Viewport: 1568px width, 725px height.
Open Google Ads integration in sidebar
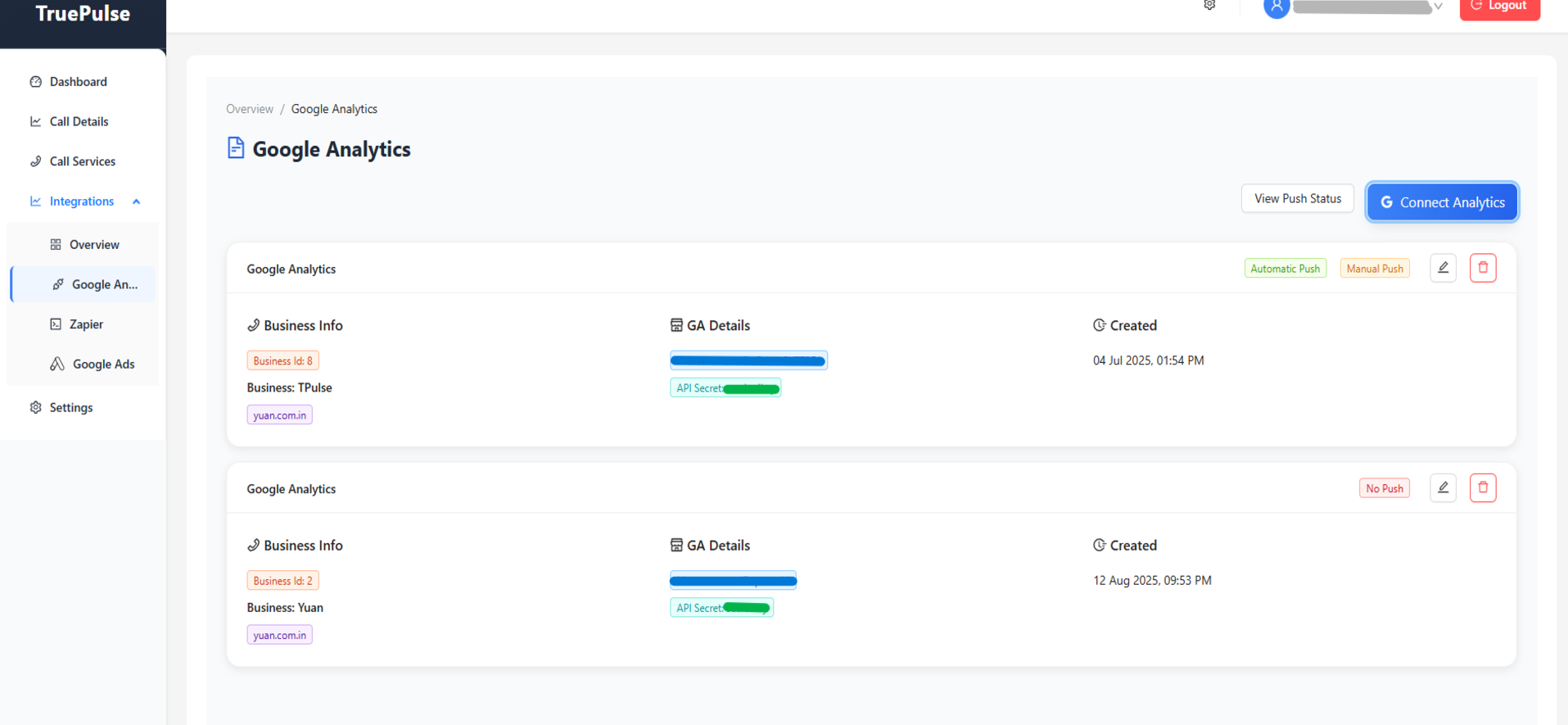tap(102, 365)
